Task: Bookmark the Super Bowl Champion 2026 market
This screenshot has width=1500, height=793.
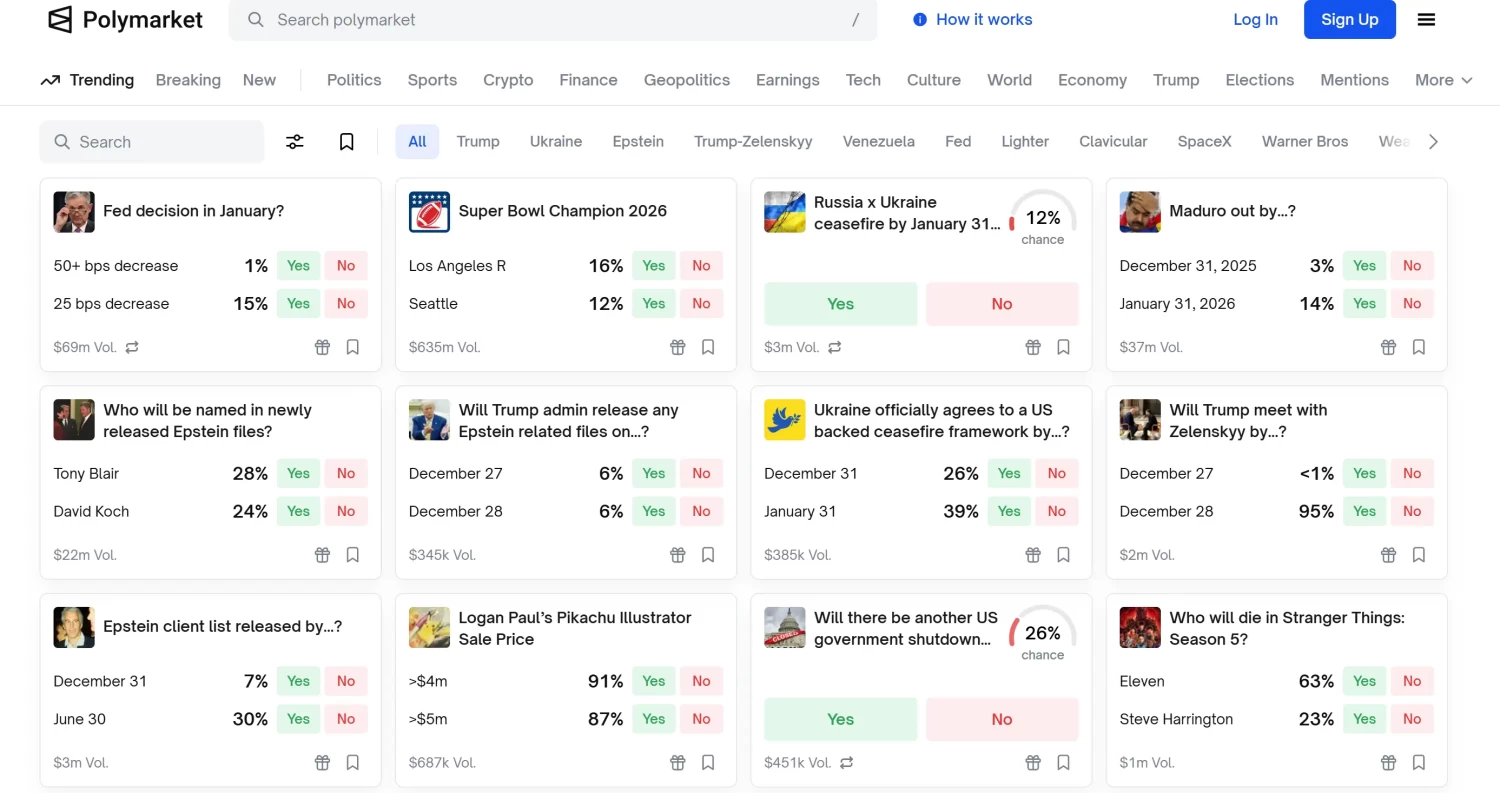Action: tap(708, 347)
